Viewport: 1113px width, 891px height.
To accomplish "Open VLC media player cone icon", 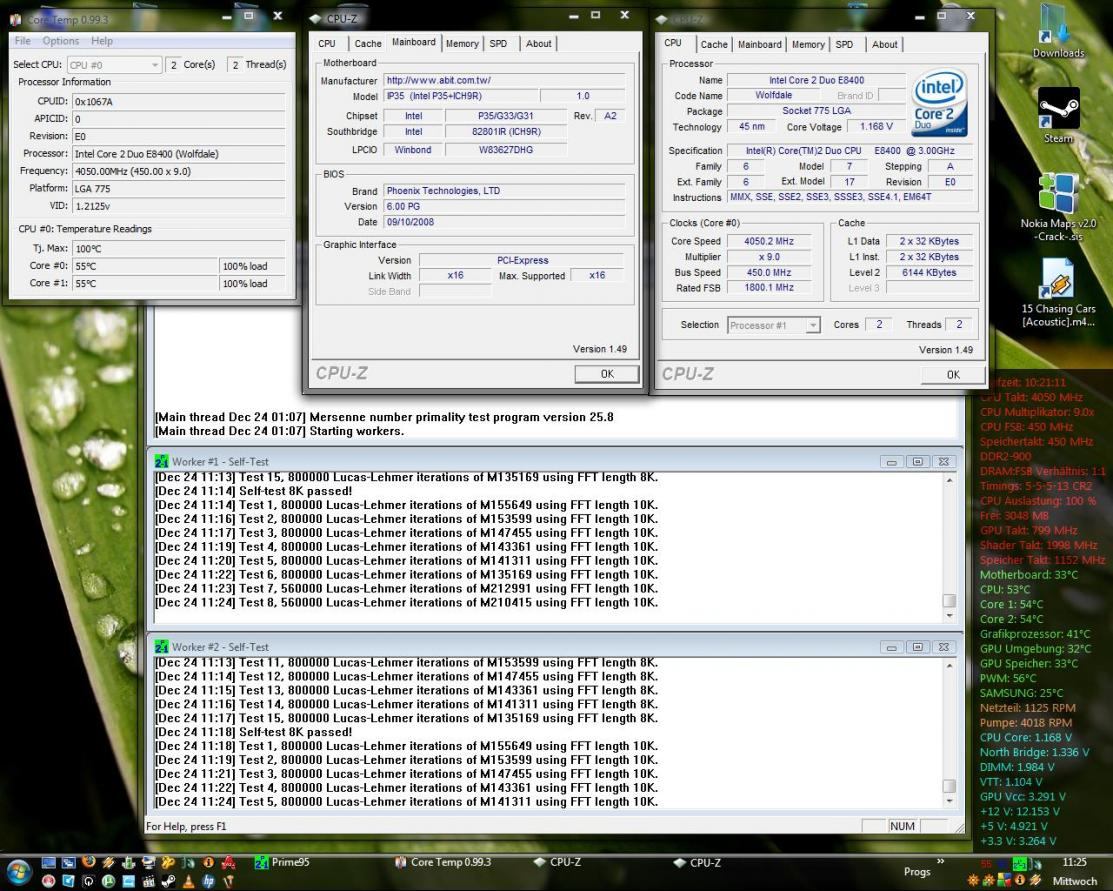I will tap(188, 882).
